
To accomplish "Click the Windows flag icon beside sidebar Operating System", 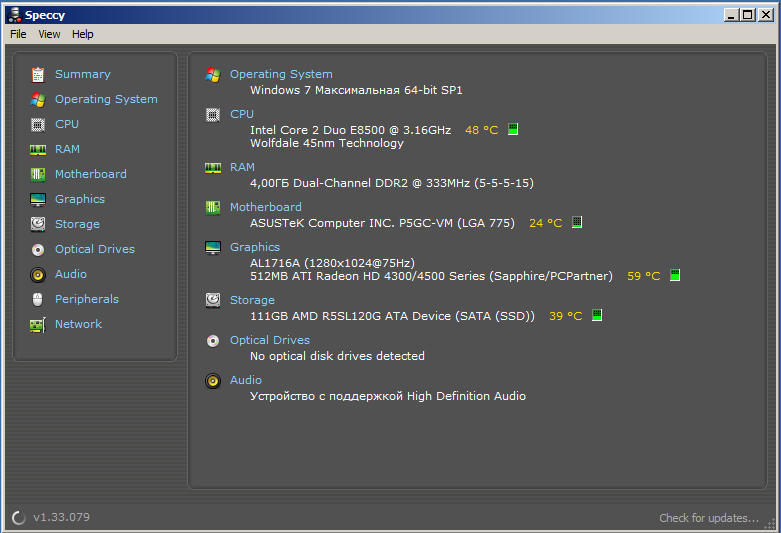I will click(38, 100).
